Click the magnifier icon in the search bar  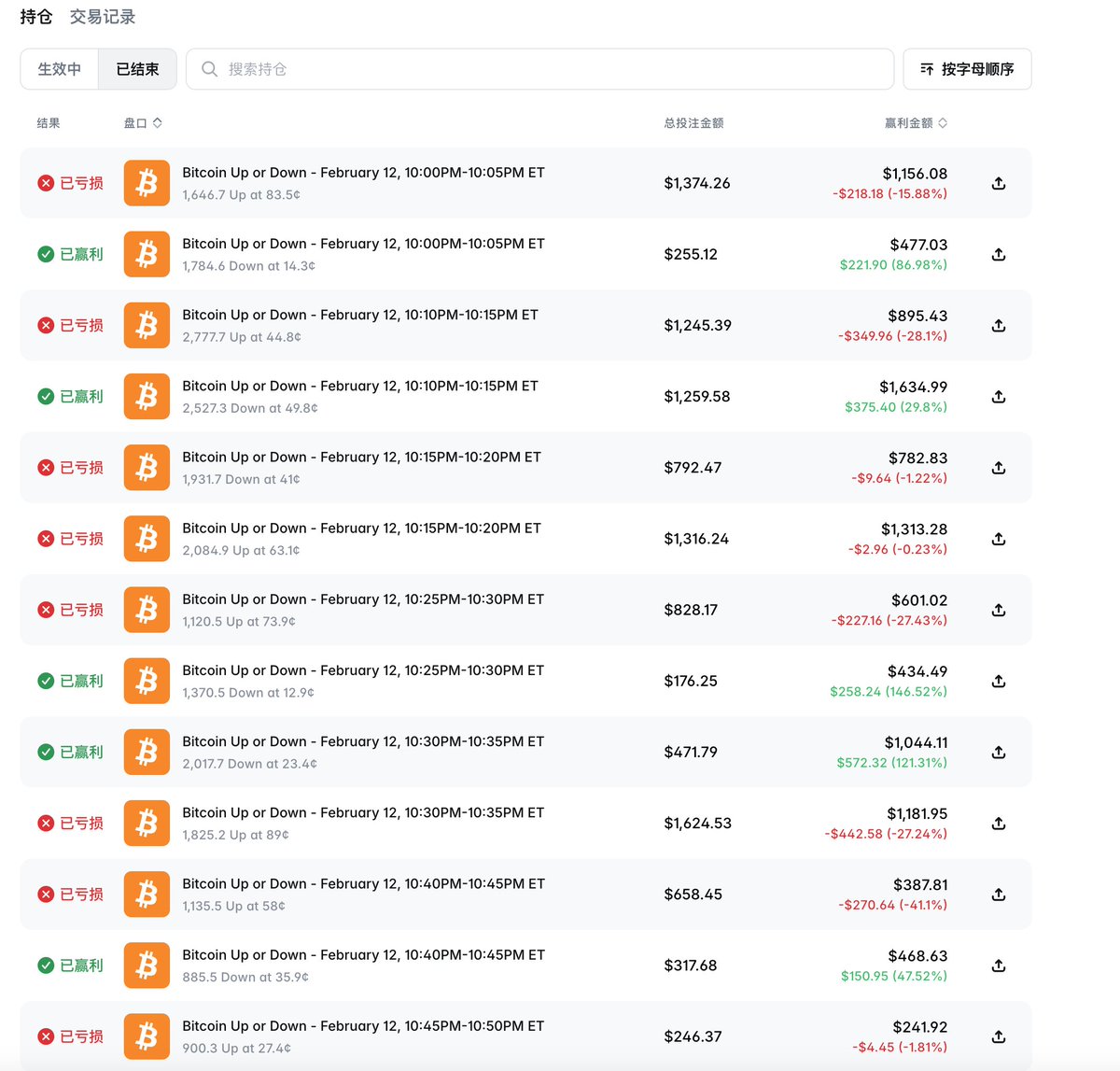click(210, 69)
